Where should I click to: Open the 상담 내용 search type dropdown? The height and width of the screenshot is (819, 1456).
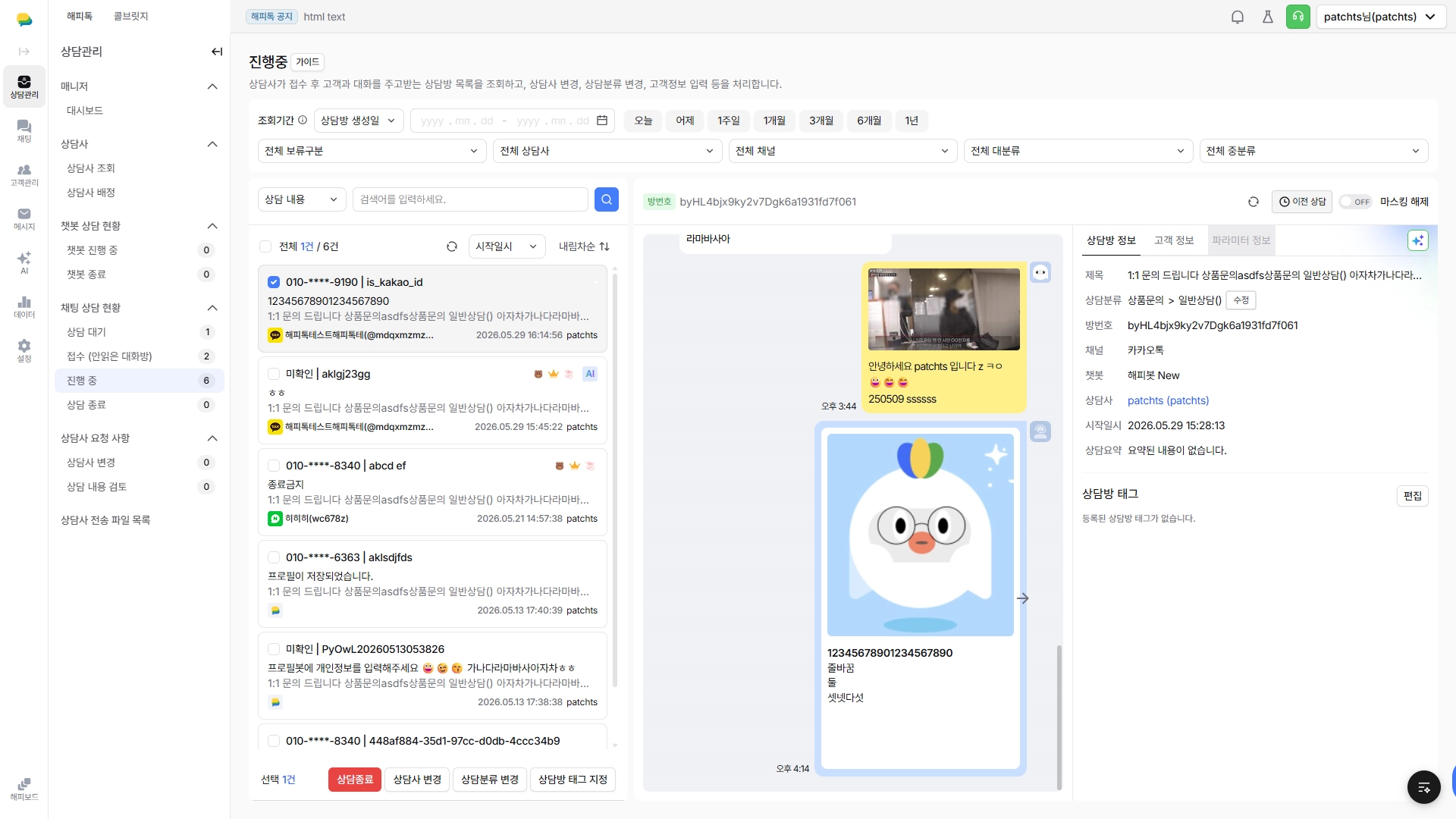pyautogui.click(x=302, y=199)
